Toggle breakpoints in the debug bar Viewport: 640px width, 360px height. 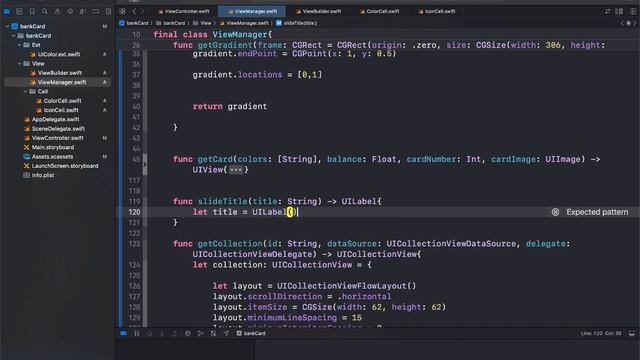(123, 333)
